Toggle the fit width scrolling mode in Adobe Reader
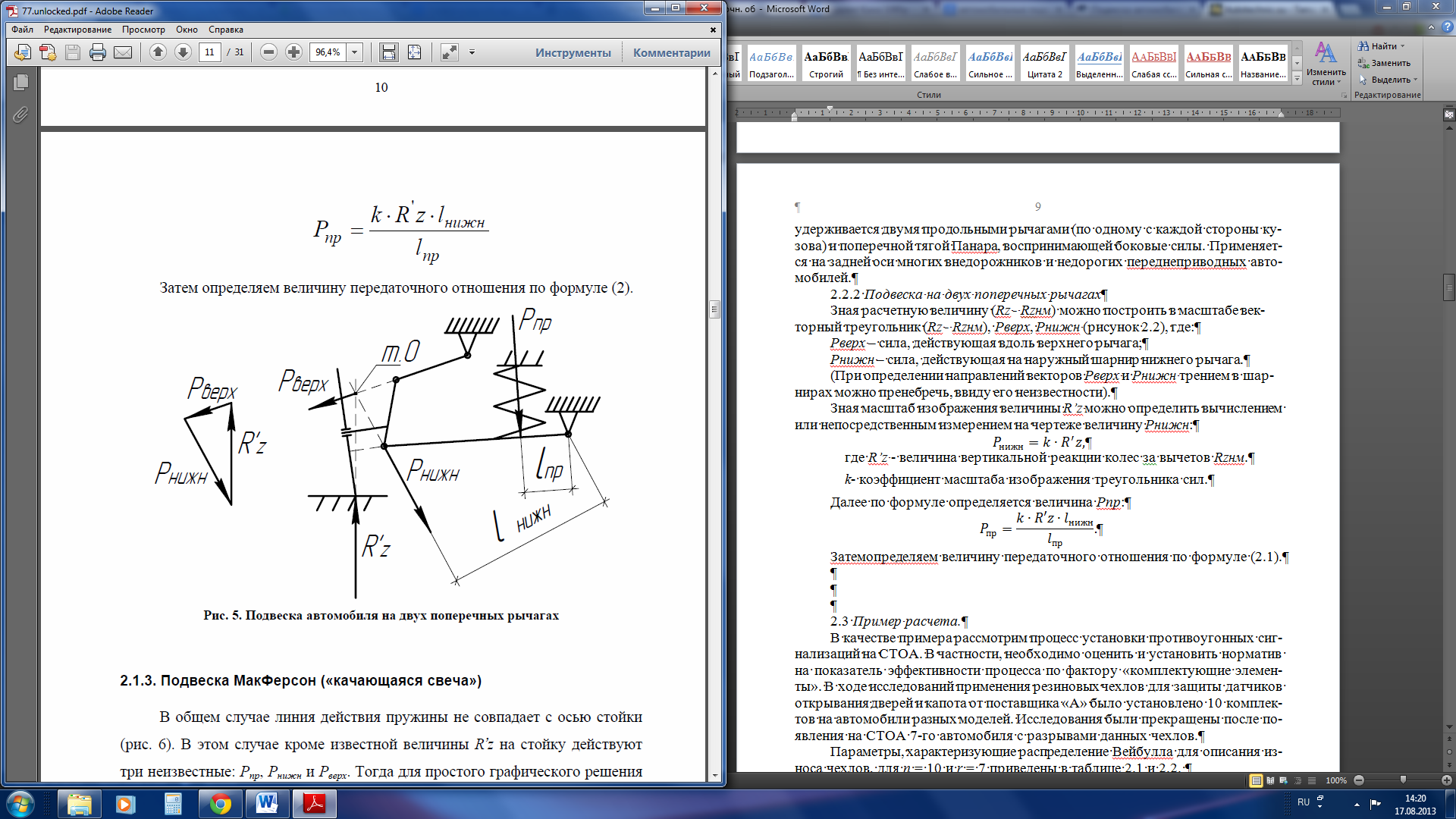 (x=388, y=52)
